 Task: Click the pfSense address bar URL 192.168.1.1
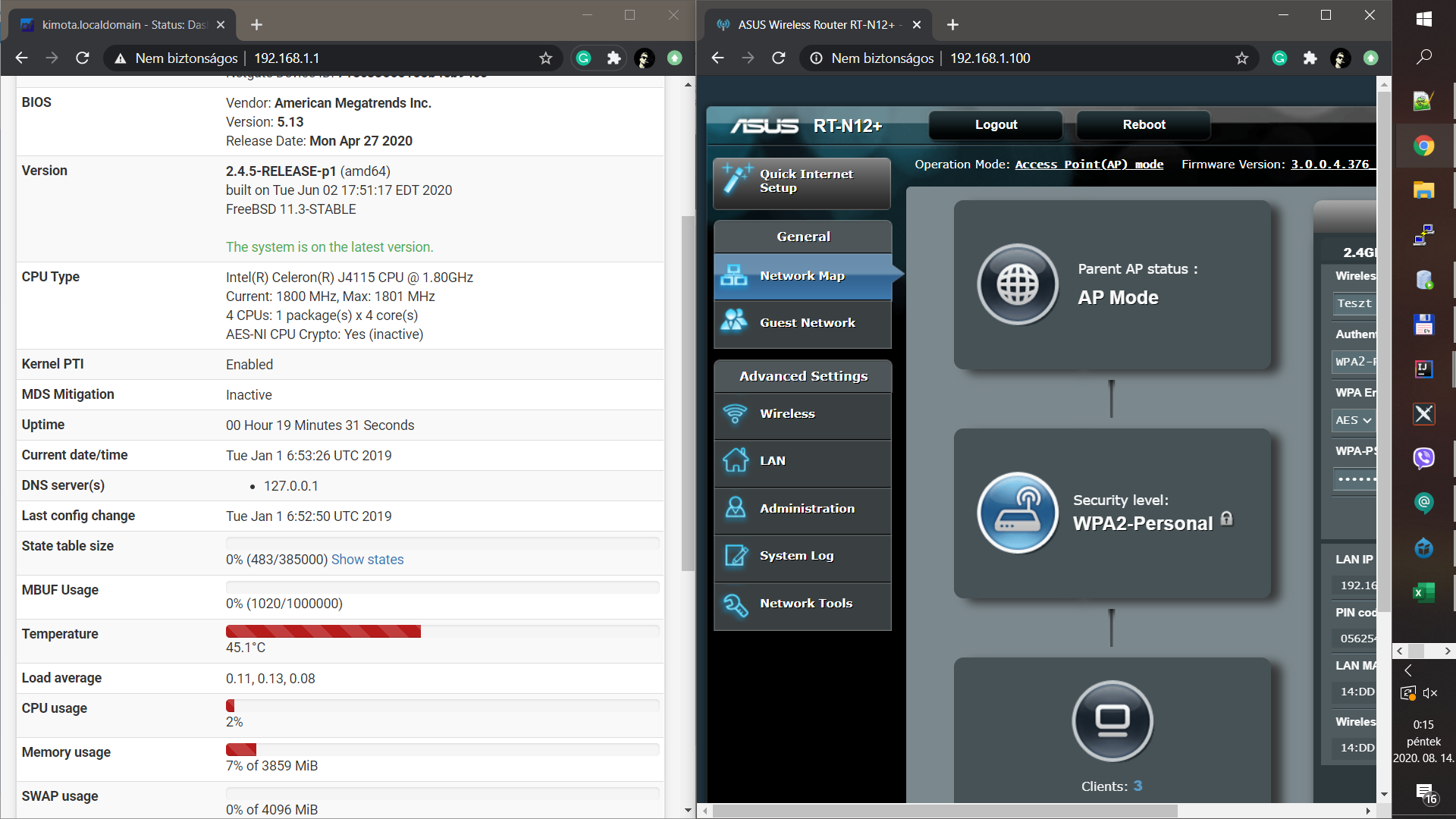coord(287,58)
